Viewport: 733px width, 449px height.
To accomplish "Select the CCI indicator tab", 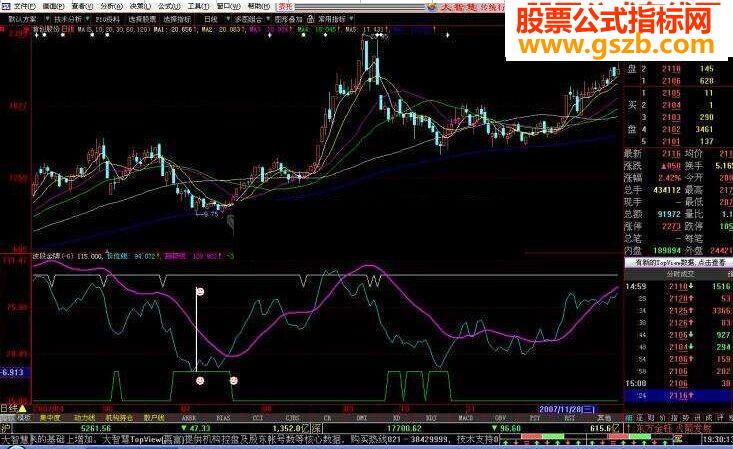I will coord(258,418).
